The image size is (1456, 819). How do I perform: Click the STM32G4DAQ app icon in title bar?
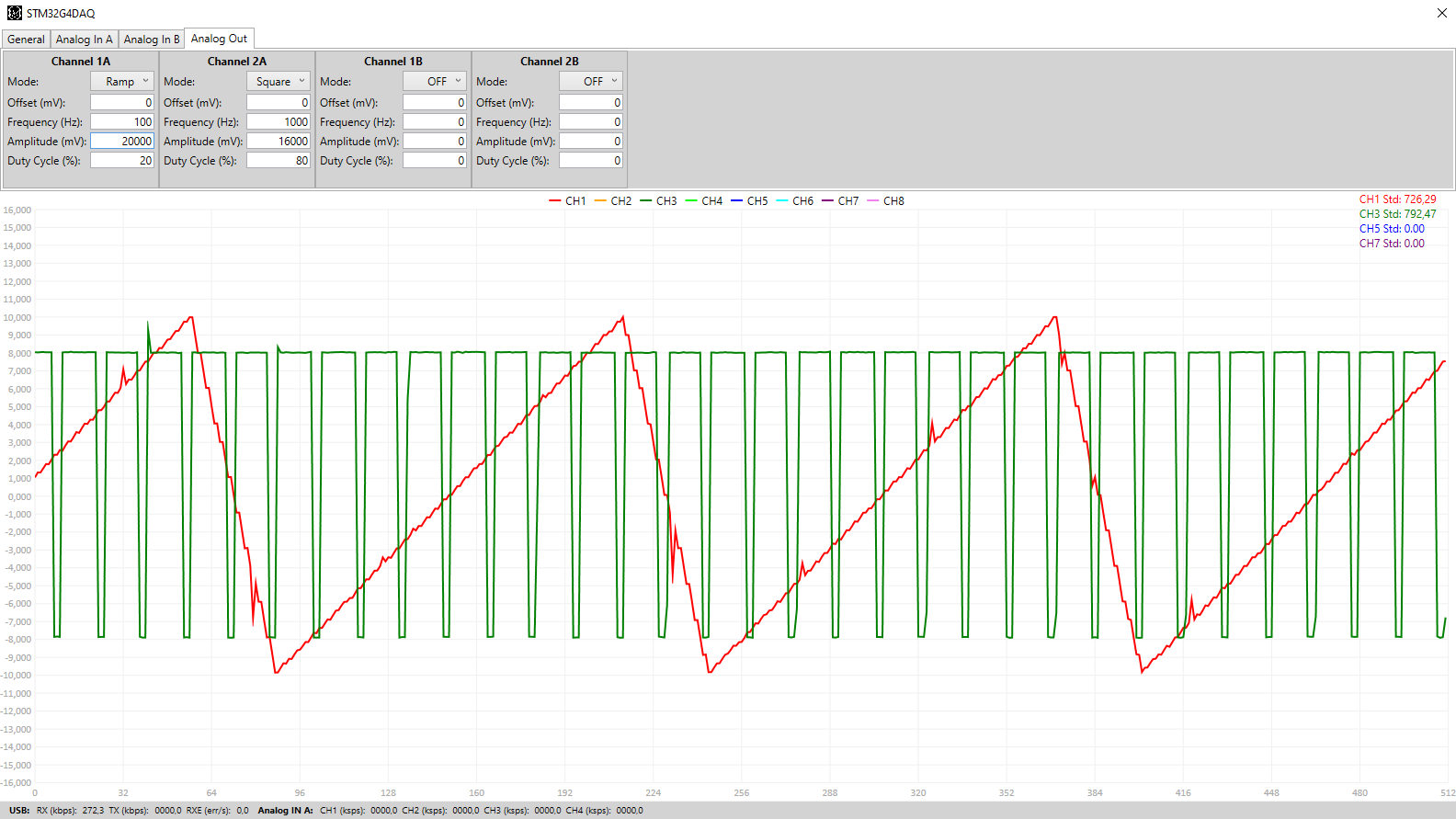pos(15,13)
